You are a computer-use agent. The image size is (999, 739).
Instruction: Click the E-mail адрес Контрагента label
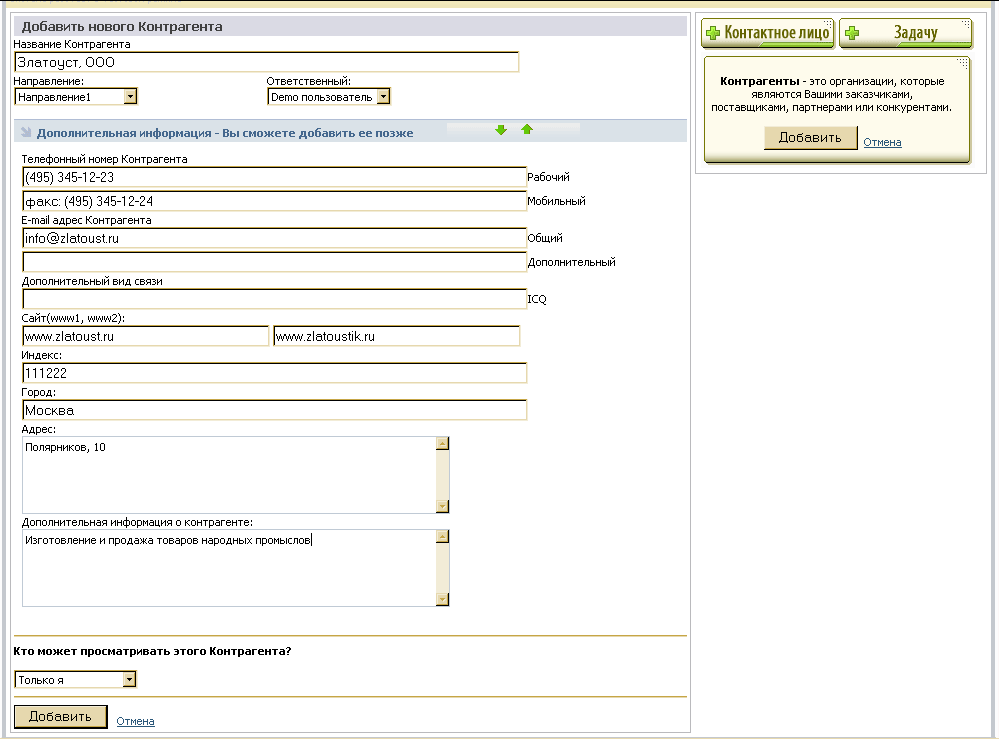[x=87, y=220]
